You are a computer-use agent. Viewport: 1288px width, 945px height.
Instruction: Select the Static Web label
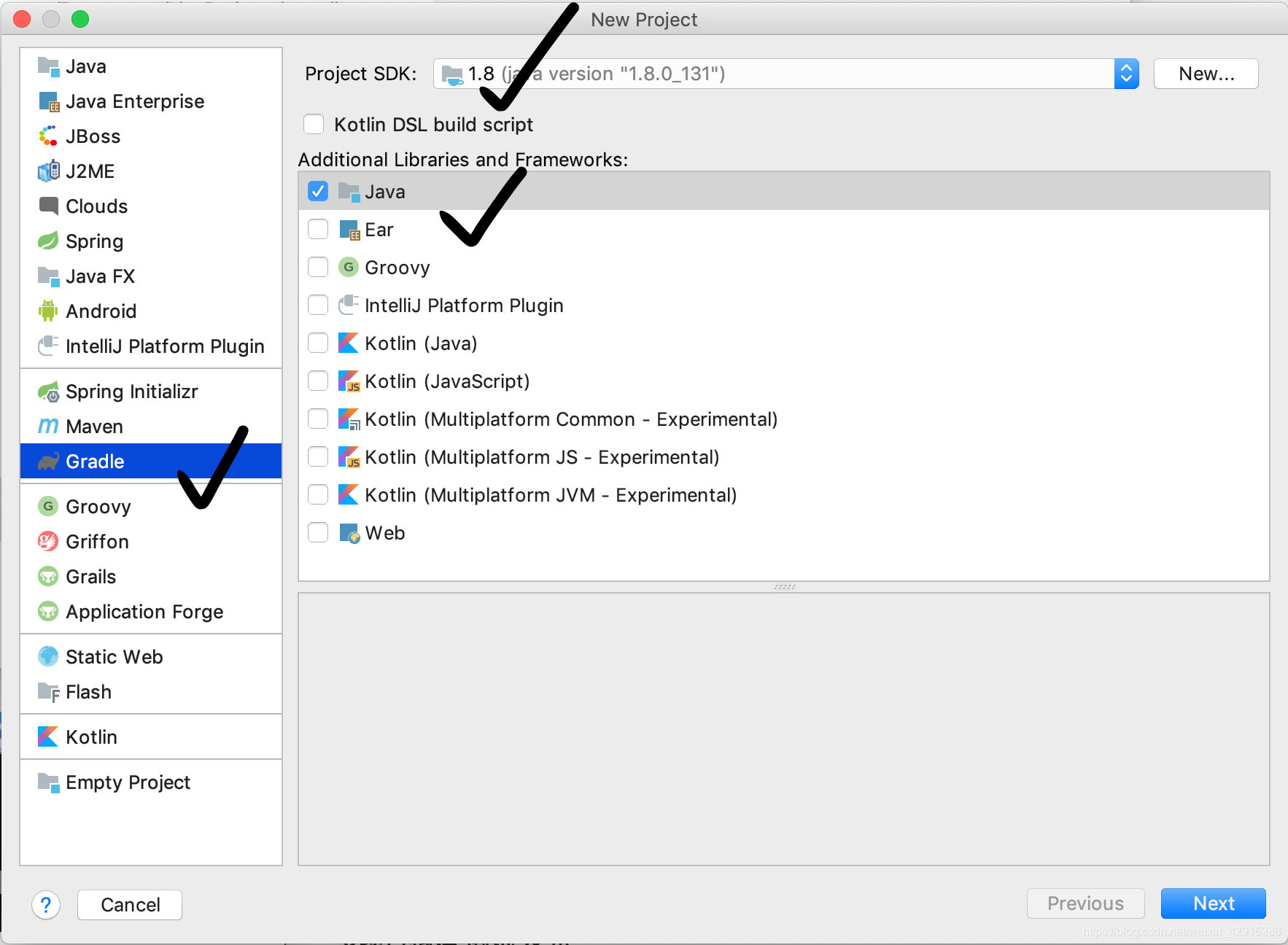tap(115, 657)
